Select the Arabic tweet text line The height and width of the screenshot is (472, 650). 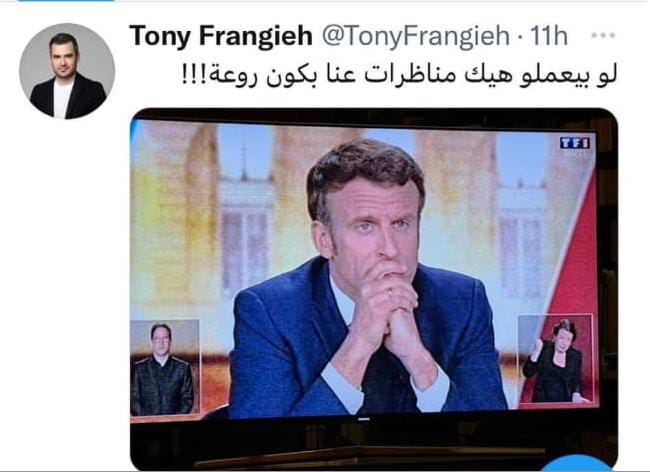coord(399,76)
